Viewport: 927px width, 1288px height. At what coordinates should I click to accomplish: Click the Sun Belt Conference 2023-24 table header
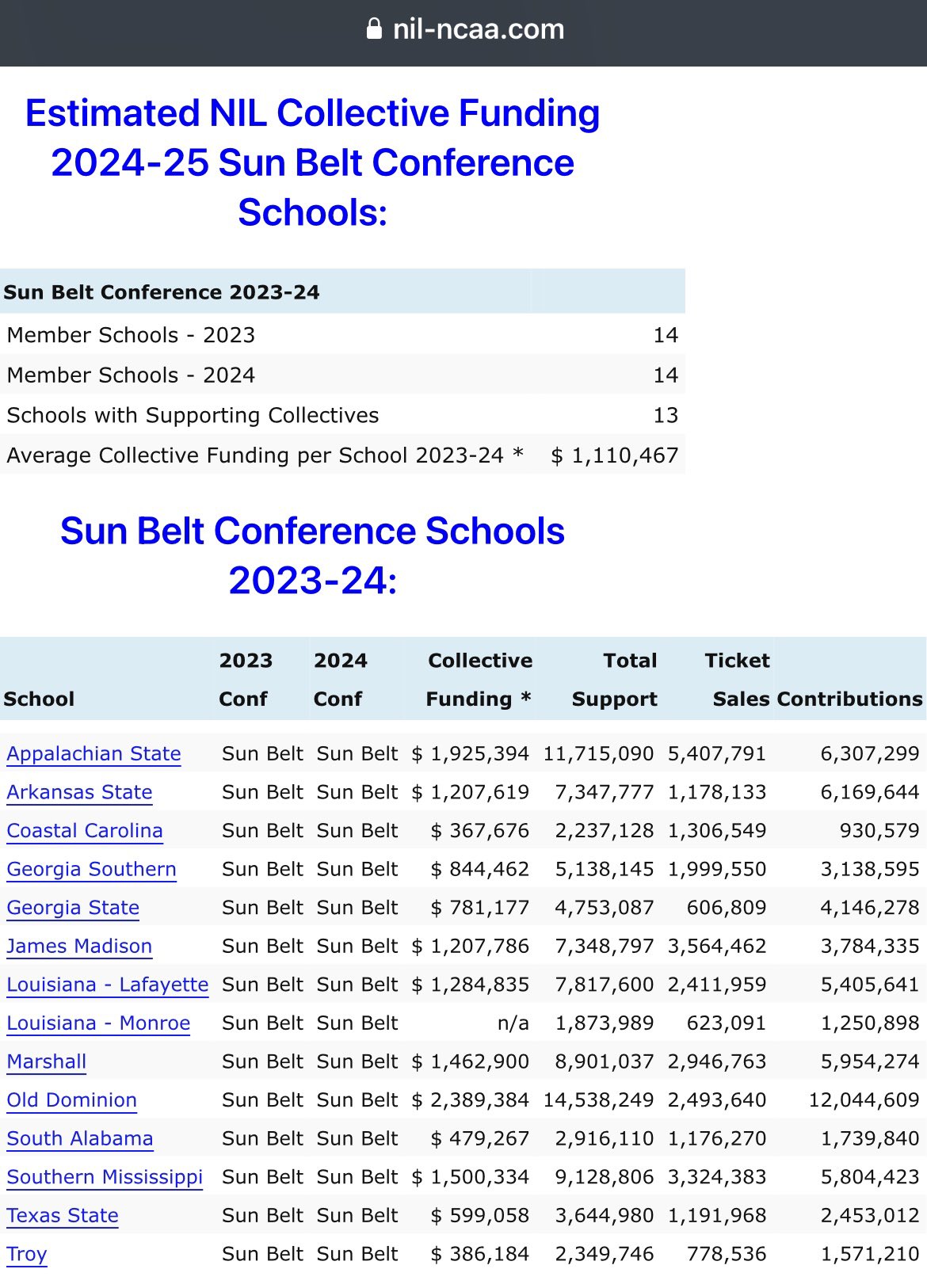coord(162,292)
